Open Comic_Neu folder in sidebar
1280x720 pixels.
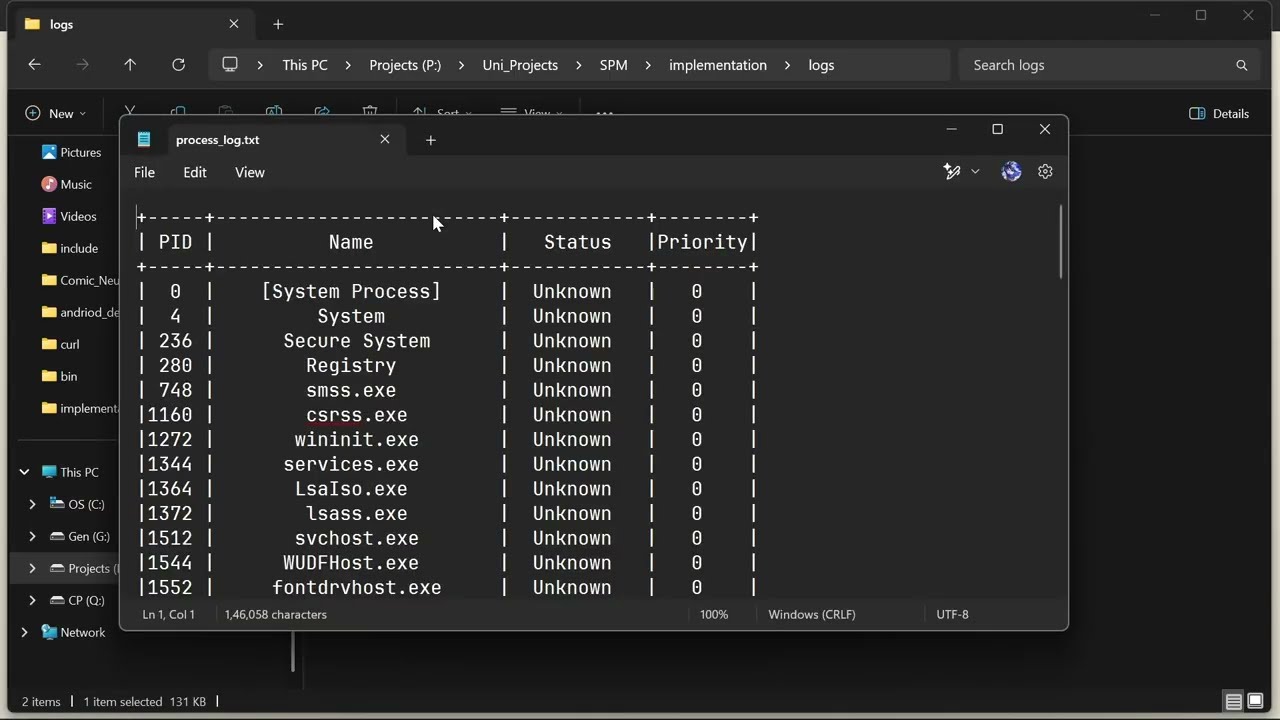[x=80, y=280]
